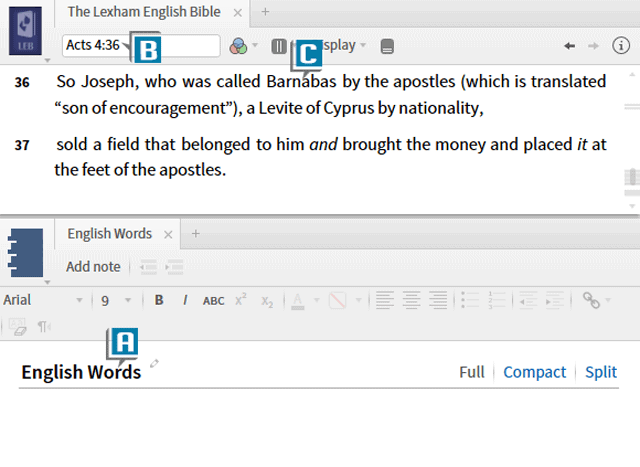Add a new tab in notes panel
The height and width of the screenshot is (467, 640).
pos(196,234)
